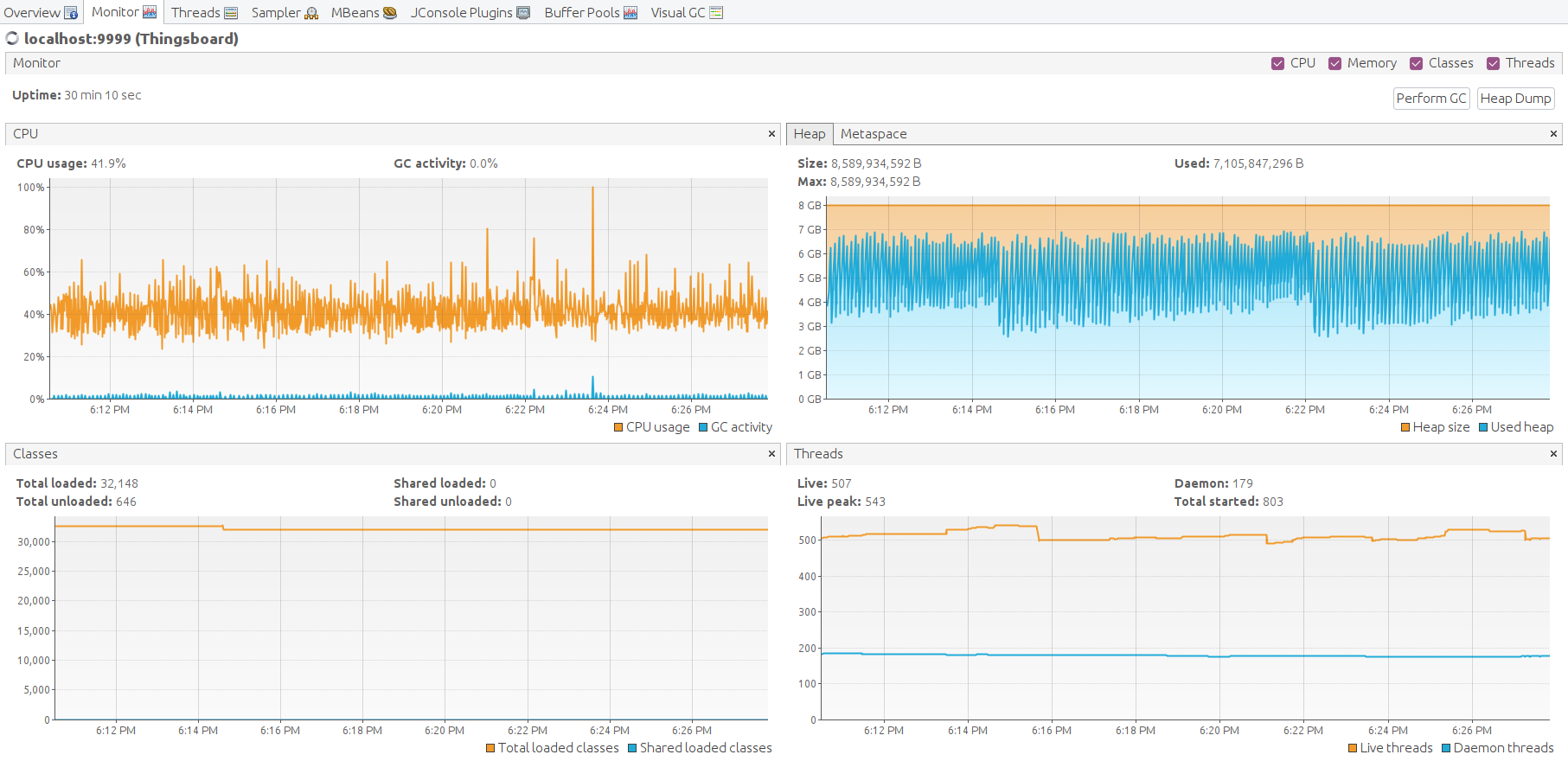
Task: Open the Sampler tab
Action: coord(284,12)
